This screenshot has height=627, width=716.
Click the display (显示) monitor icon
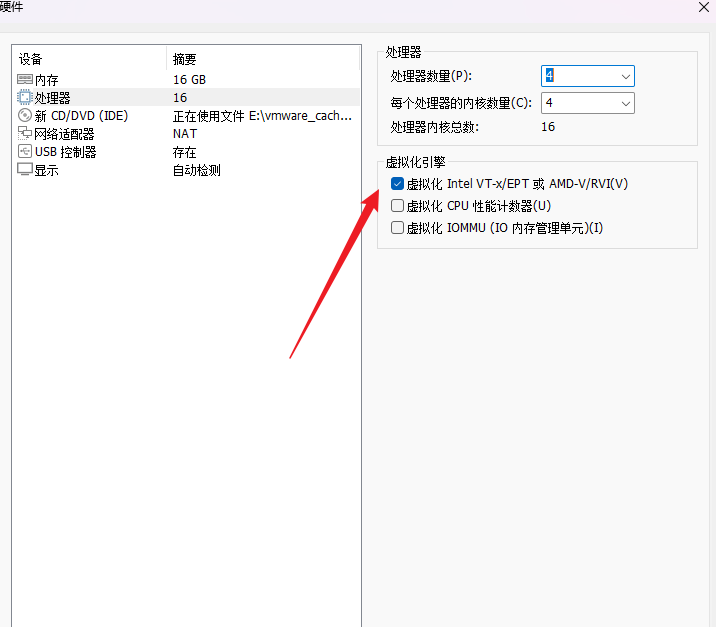click(25, 169)
